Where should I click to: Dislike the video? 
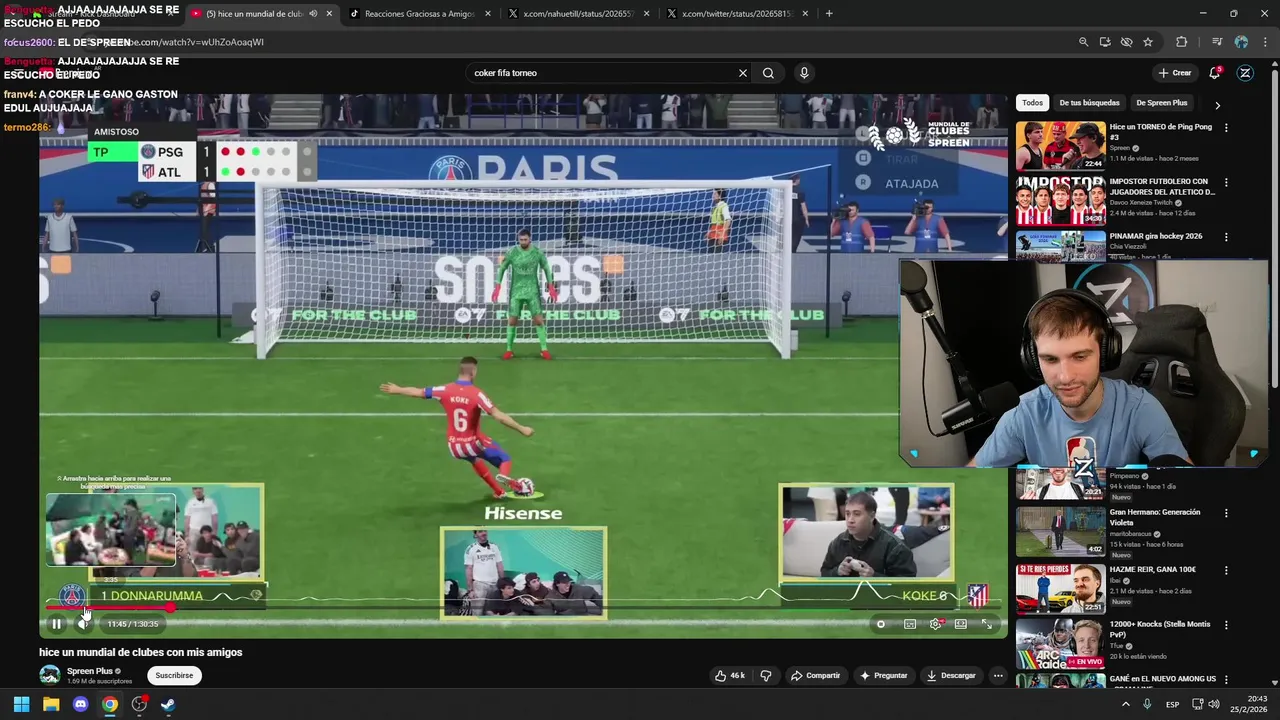765,676
